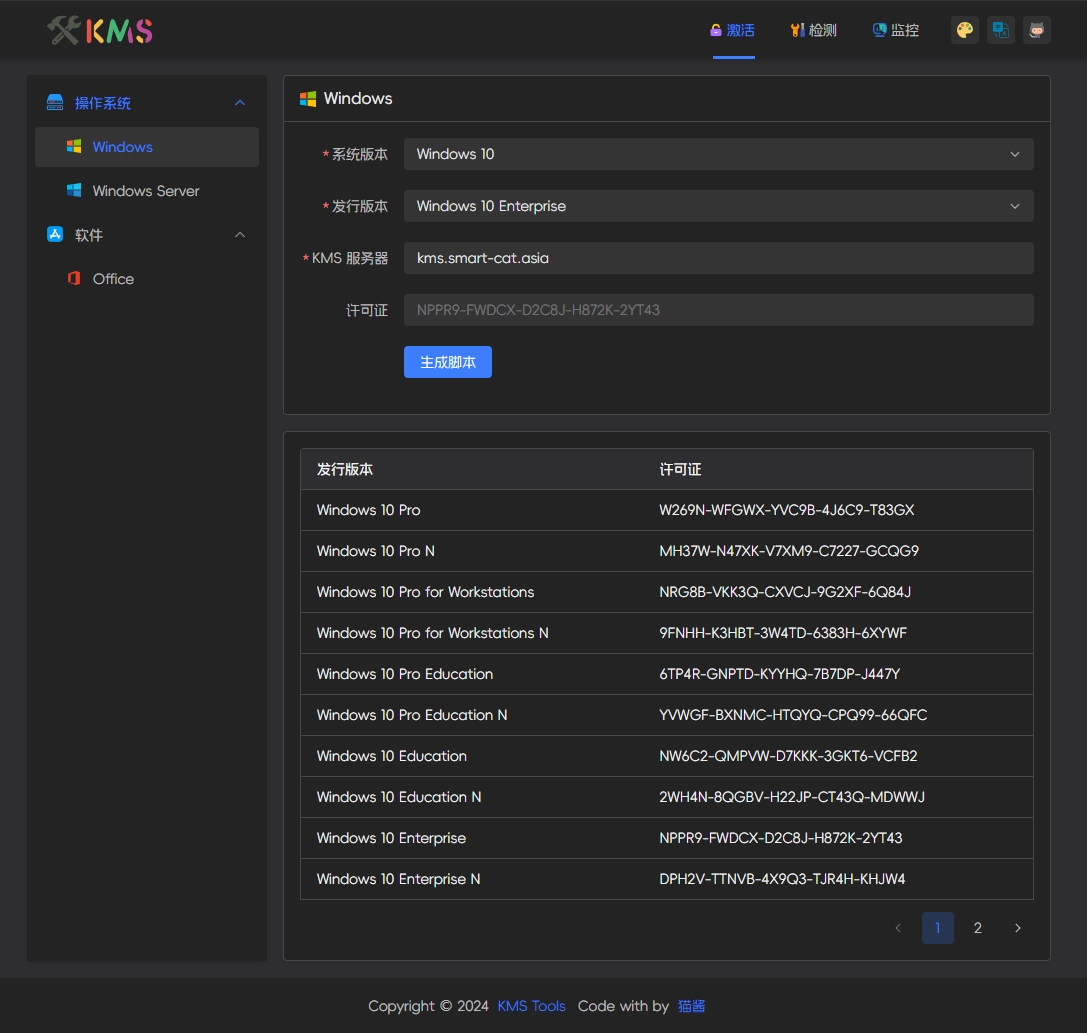Open the KMS Tools footer link
The width and height of the screenshot is (1087, 1033).
click(531, 1006)
